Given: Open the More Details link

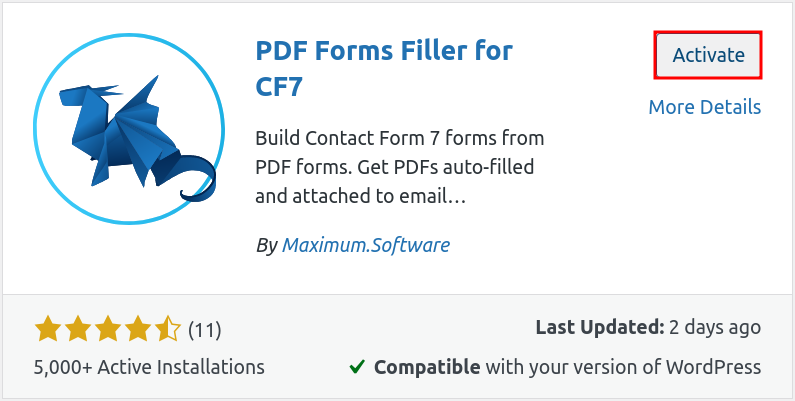Looking at the screenshot, I should pos(704,107).
